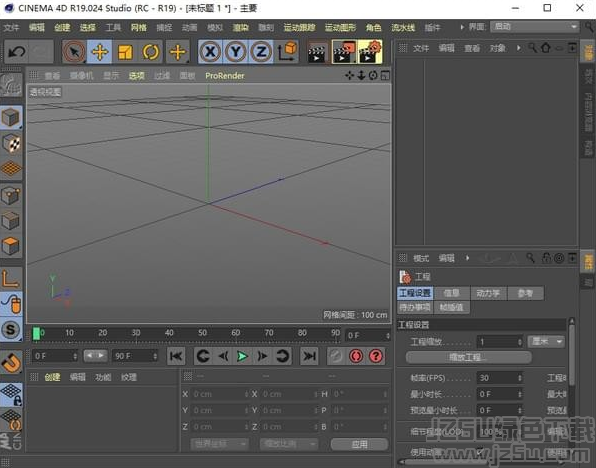The image size is (596, 468).
Task: Activate the Move tool in top toolbar
Action: (x=100, y=52)
